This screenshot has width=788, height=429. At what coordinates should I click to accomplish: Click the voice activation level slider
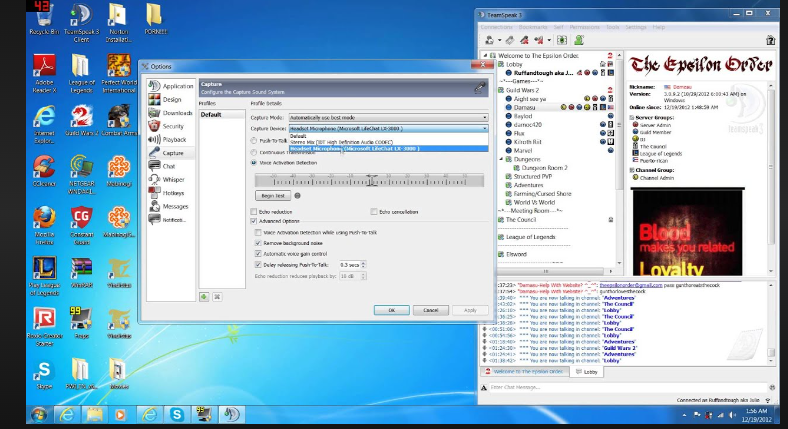click(x=370, y=181)
